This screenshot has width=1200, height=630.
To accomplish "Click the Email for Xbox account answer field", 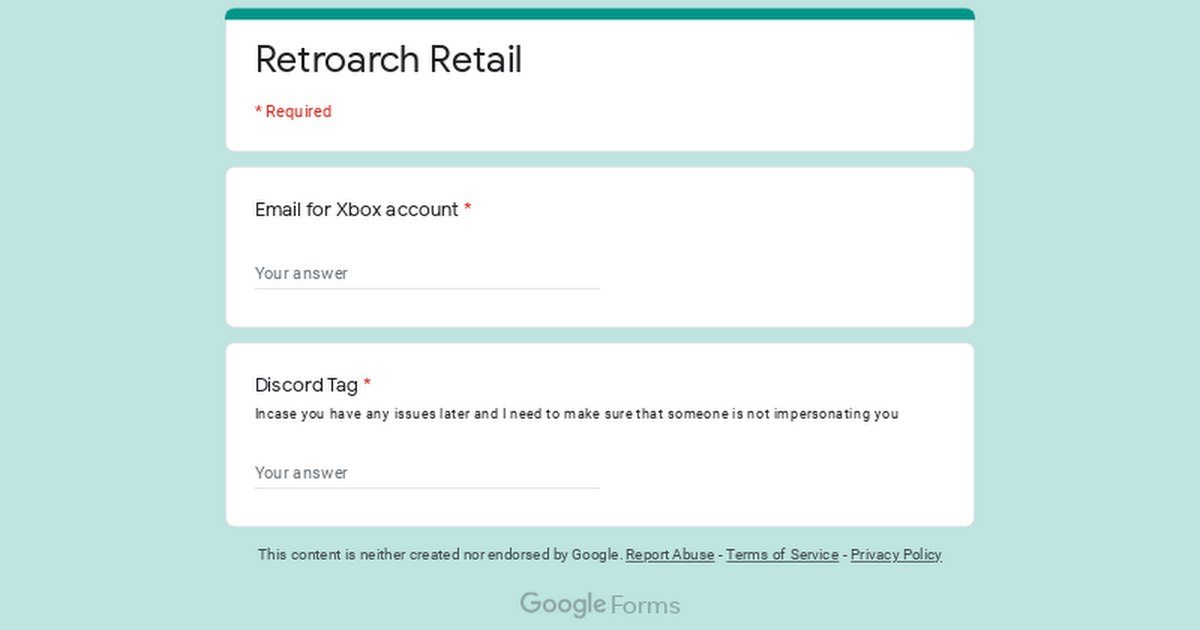I will pos(427,273).
